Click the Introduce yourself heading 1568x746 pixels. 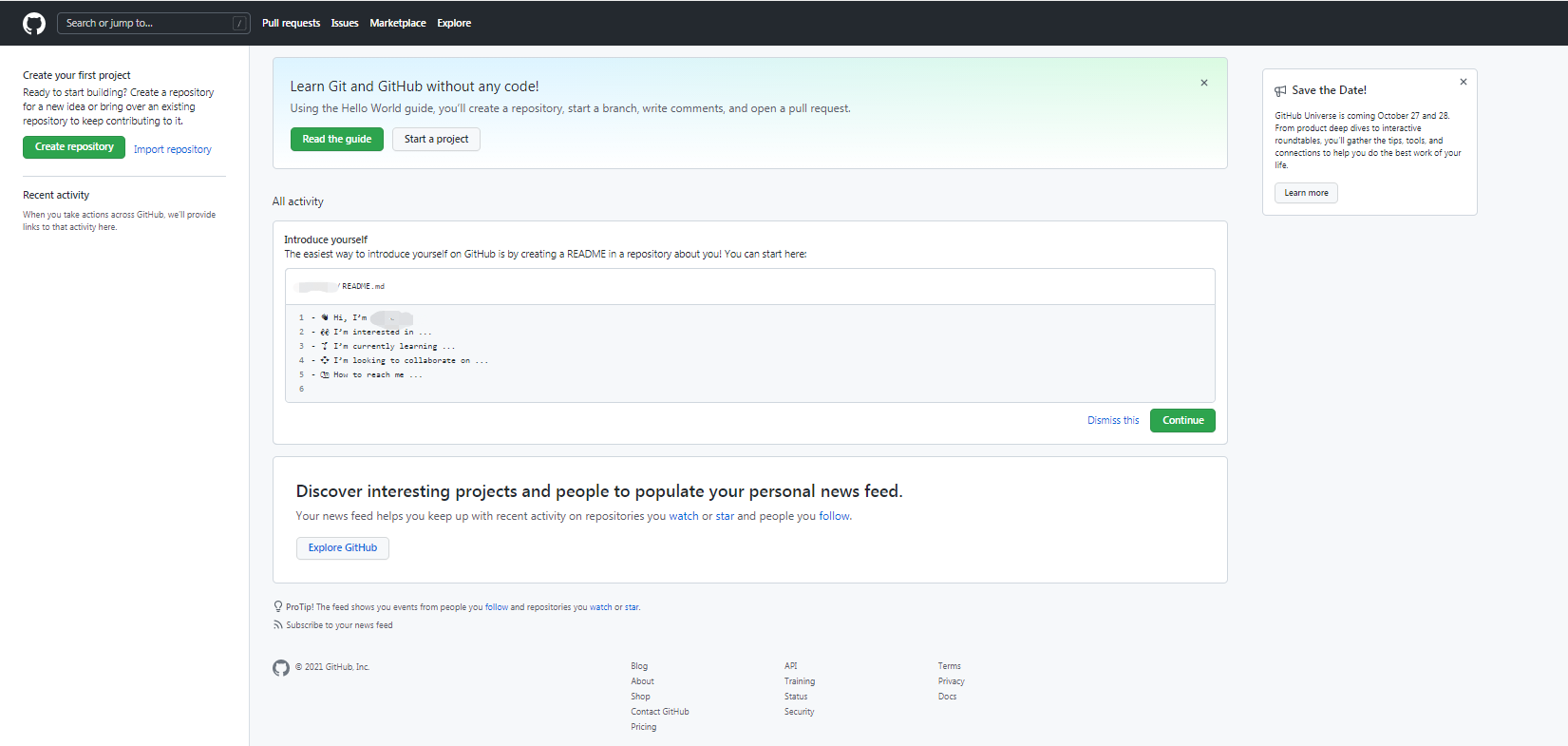[326, 239]
